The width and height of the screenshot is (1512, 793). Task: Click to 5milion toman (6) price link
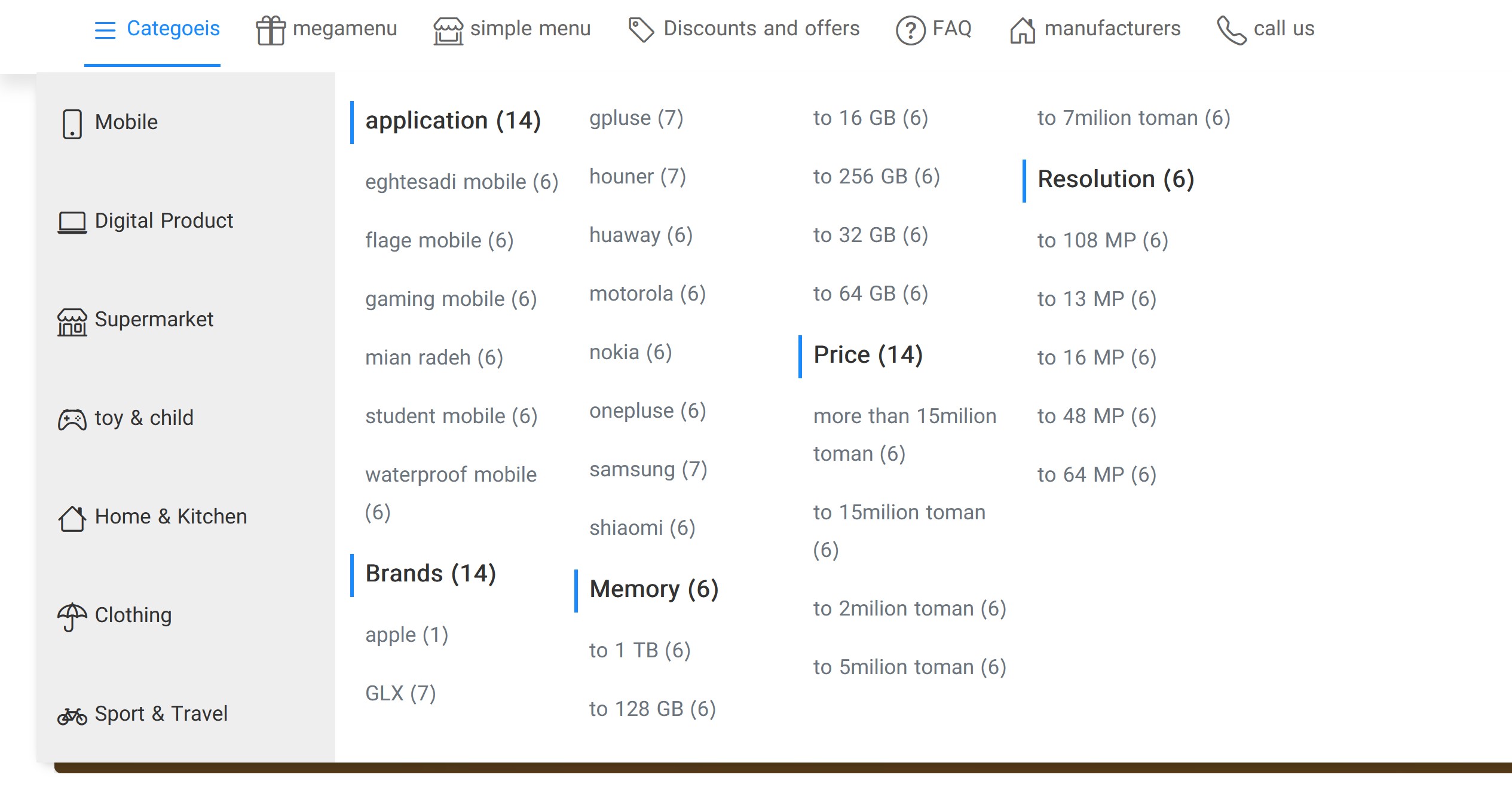coord(909,666)
